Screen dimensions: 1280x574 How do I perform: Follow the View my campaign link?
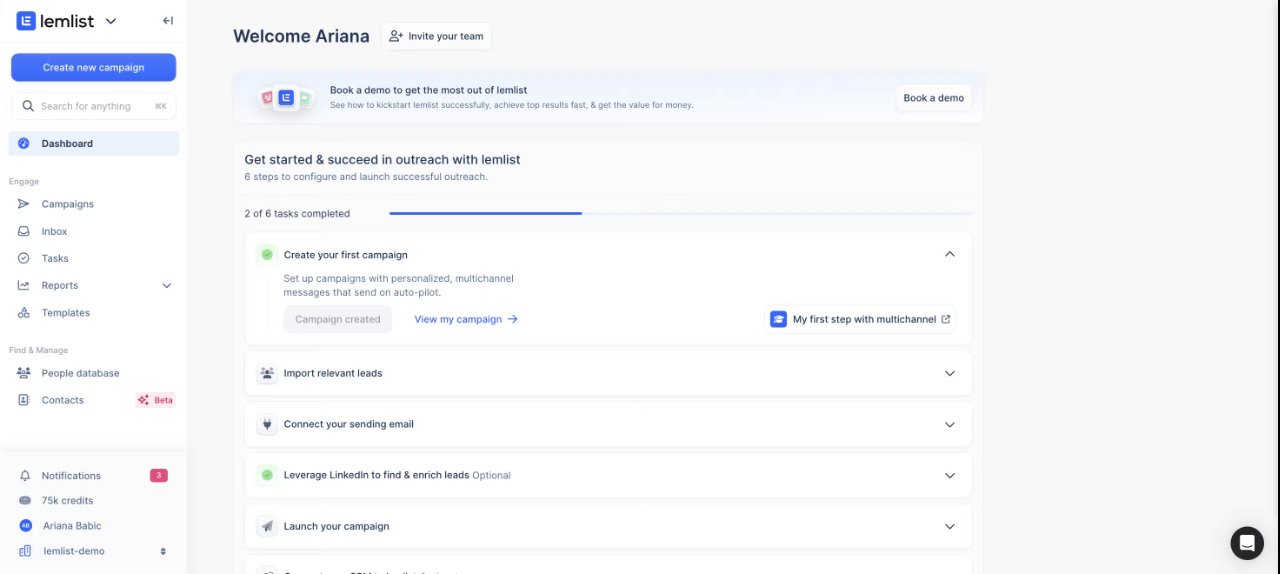[x=465, y=319]
